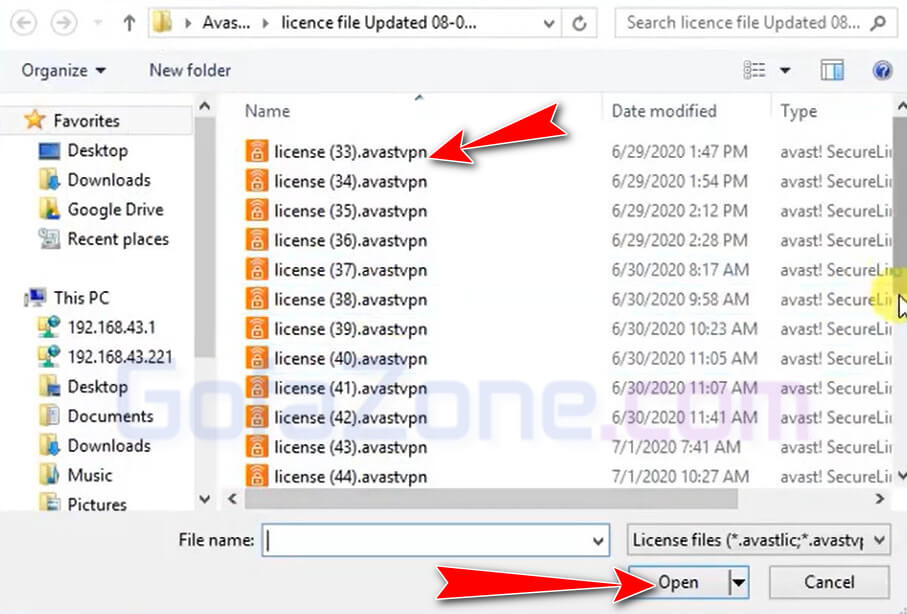The width and height of the screenshot is (907, 614).
Task: Open the Help question mark icon
Action: click(x=882, y=70)
